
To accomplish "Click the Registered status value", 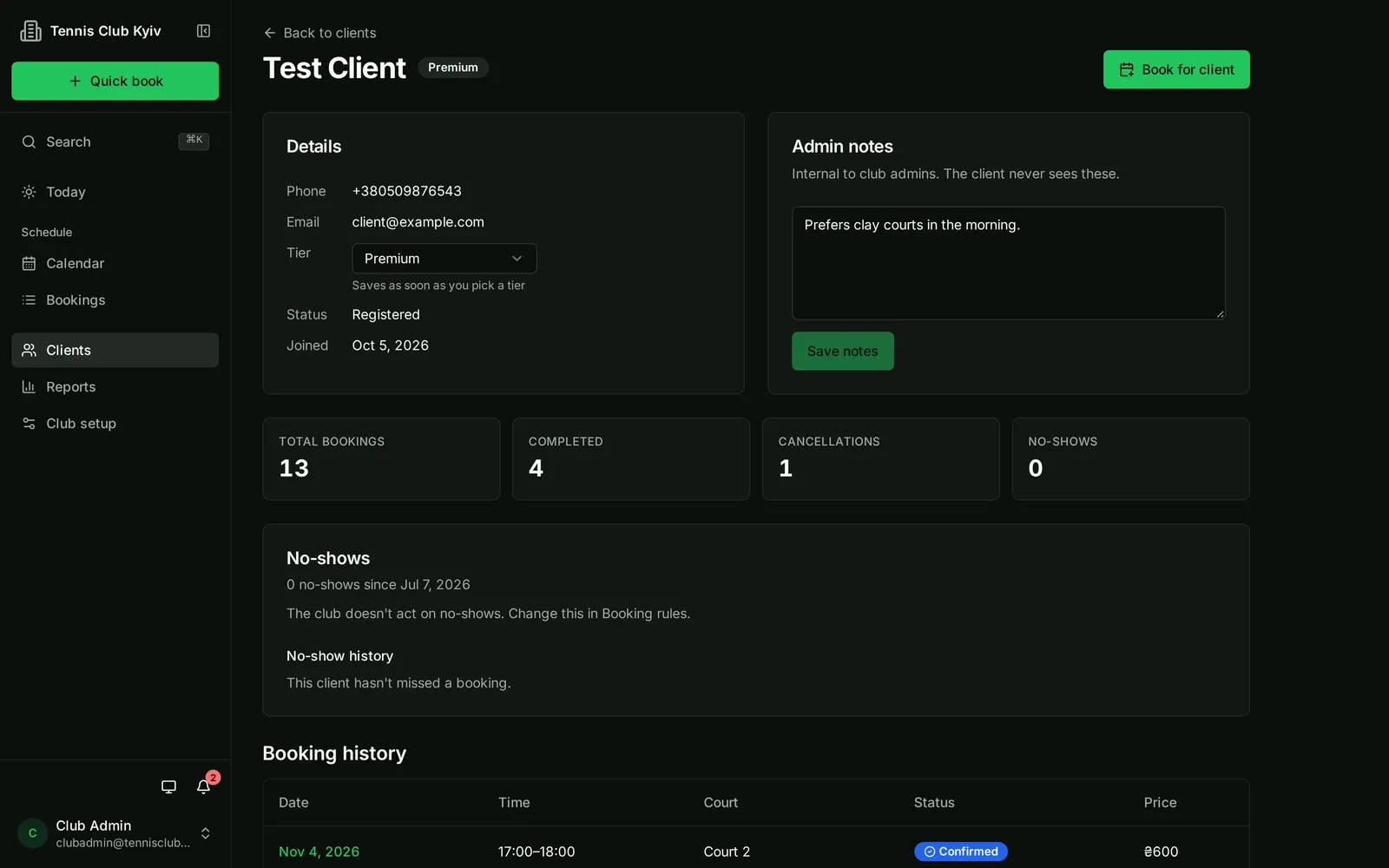I will pos(385,314).
